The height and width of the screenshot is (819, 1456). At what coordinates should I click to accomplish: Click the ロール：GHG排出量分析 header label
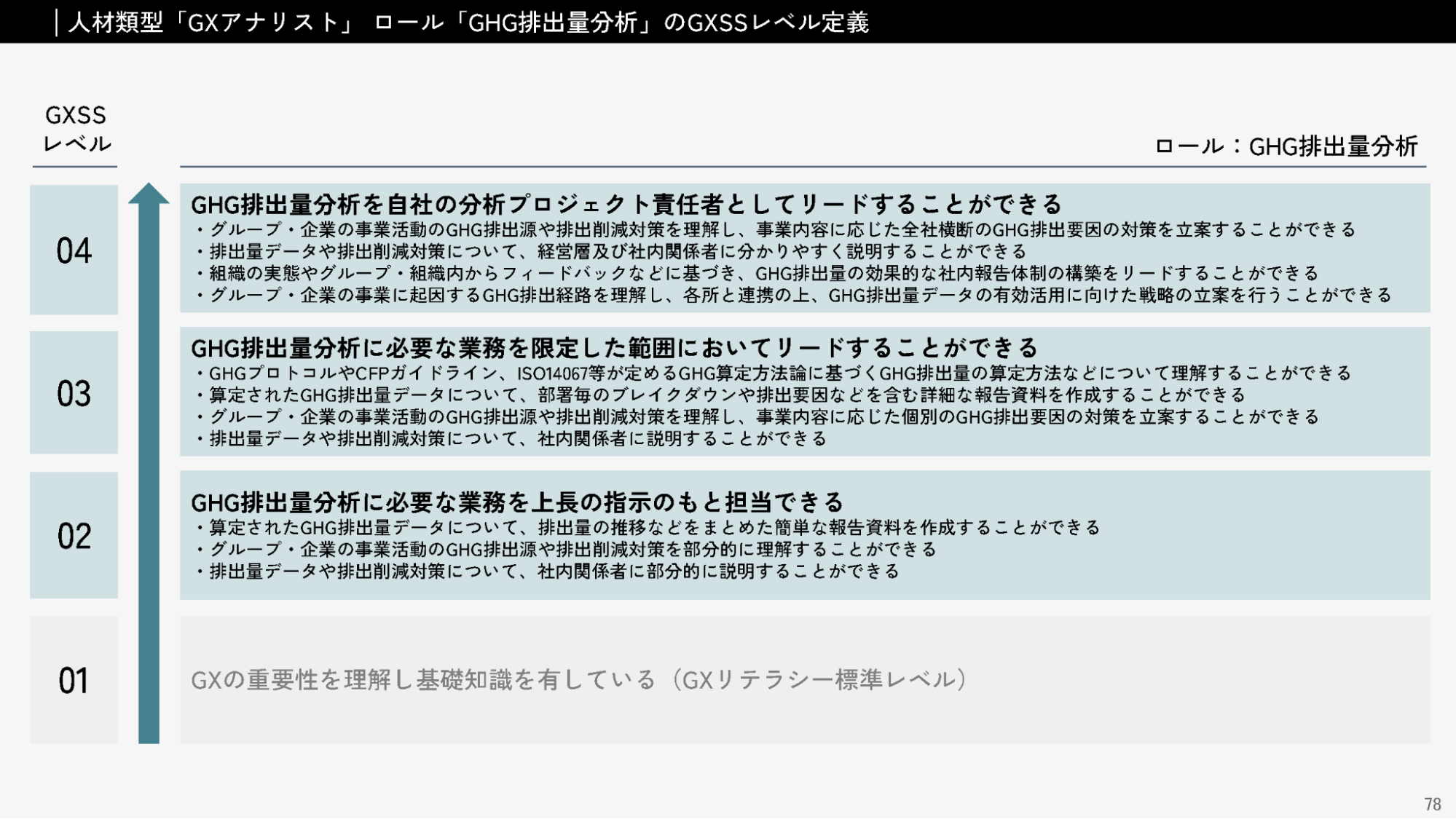[x=1286, y=146]
